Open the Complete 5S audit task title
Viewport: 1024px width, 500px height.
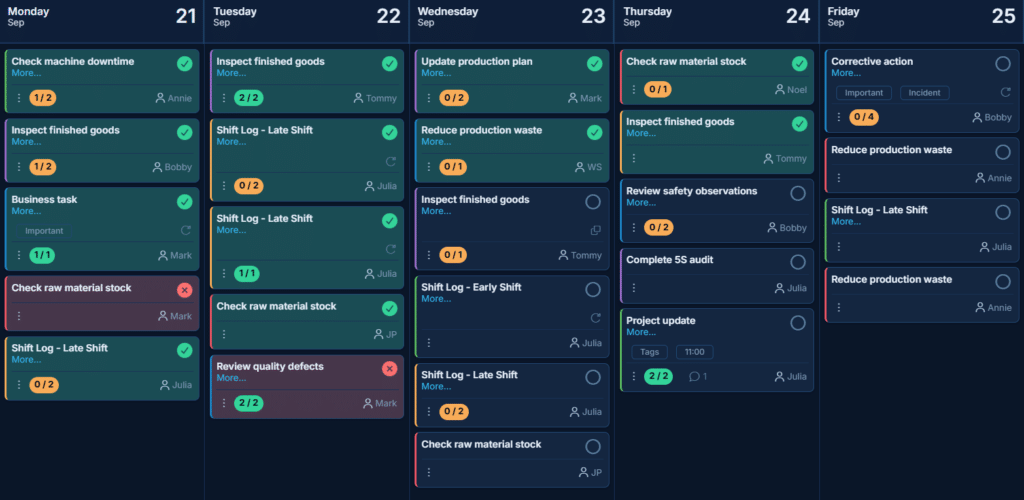pyautogui.click(x=669, y=260)
